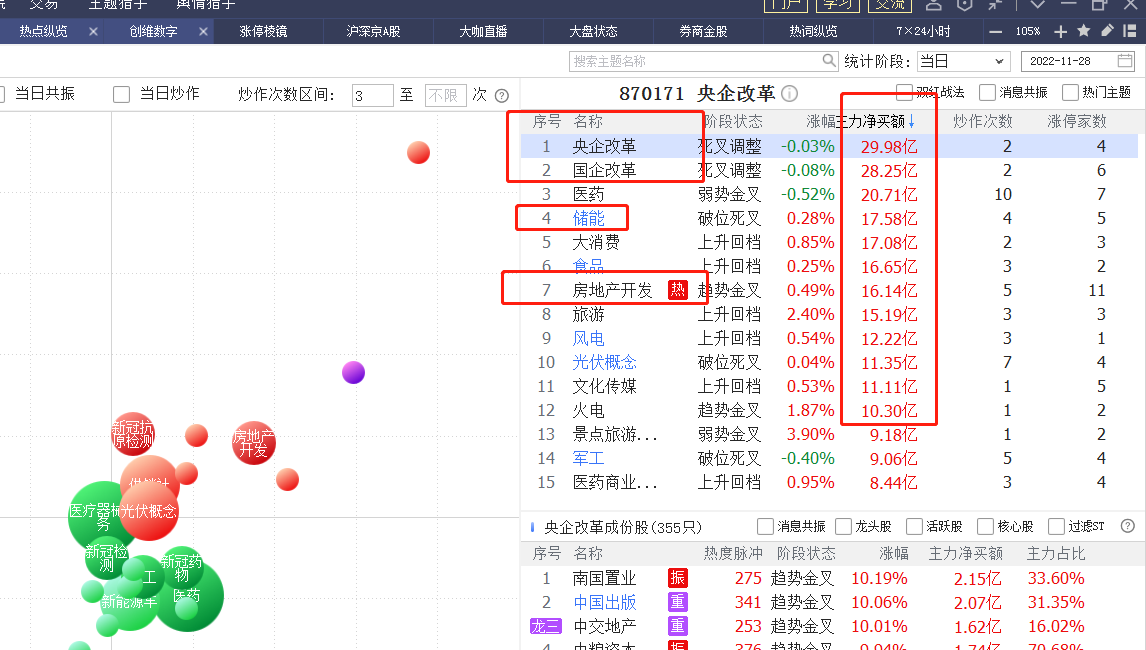Open the 风电 theme link

click(x=588, y=338)
